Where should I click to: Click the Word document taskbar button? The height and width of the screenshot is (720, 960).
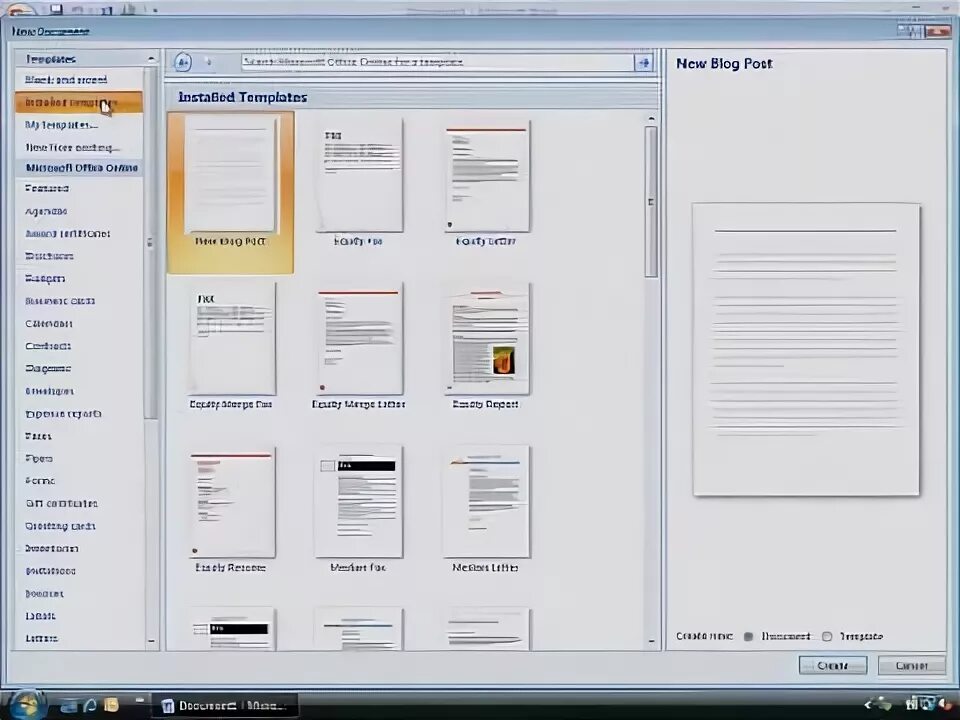point(225,706)
